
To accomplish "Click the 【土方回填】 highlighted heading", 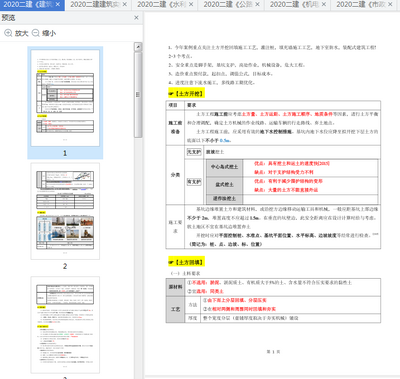I will coord(186,262).
